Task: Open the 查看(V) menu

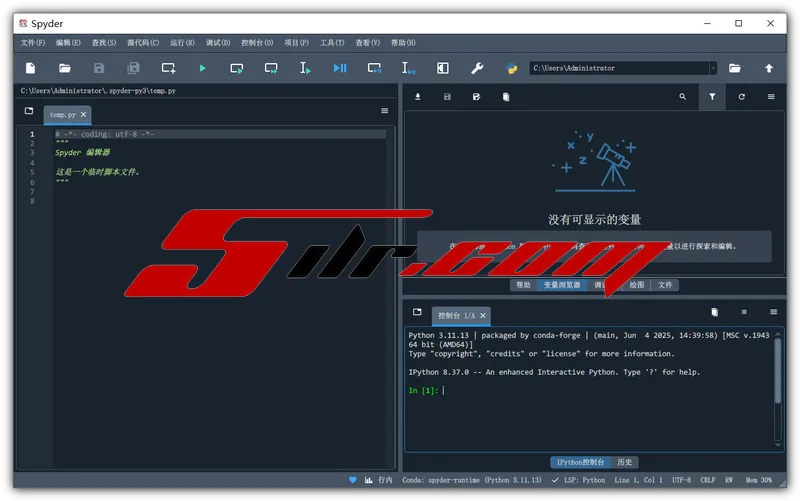Action: 367,43
